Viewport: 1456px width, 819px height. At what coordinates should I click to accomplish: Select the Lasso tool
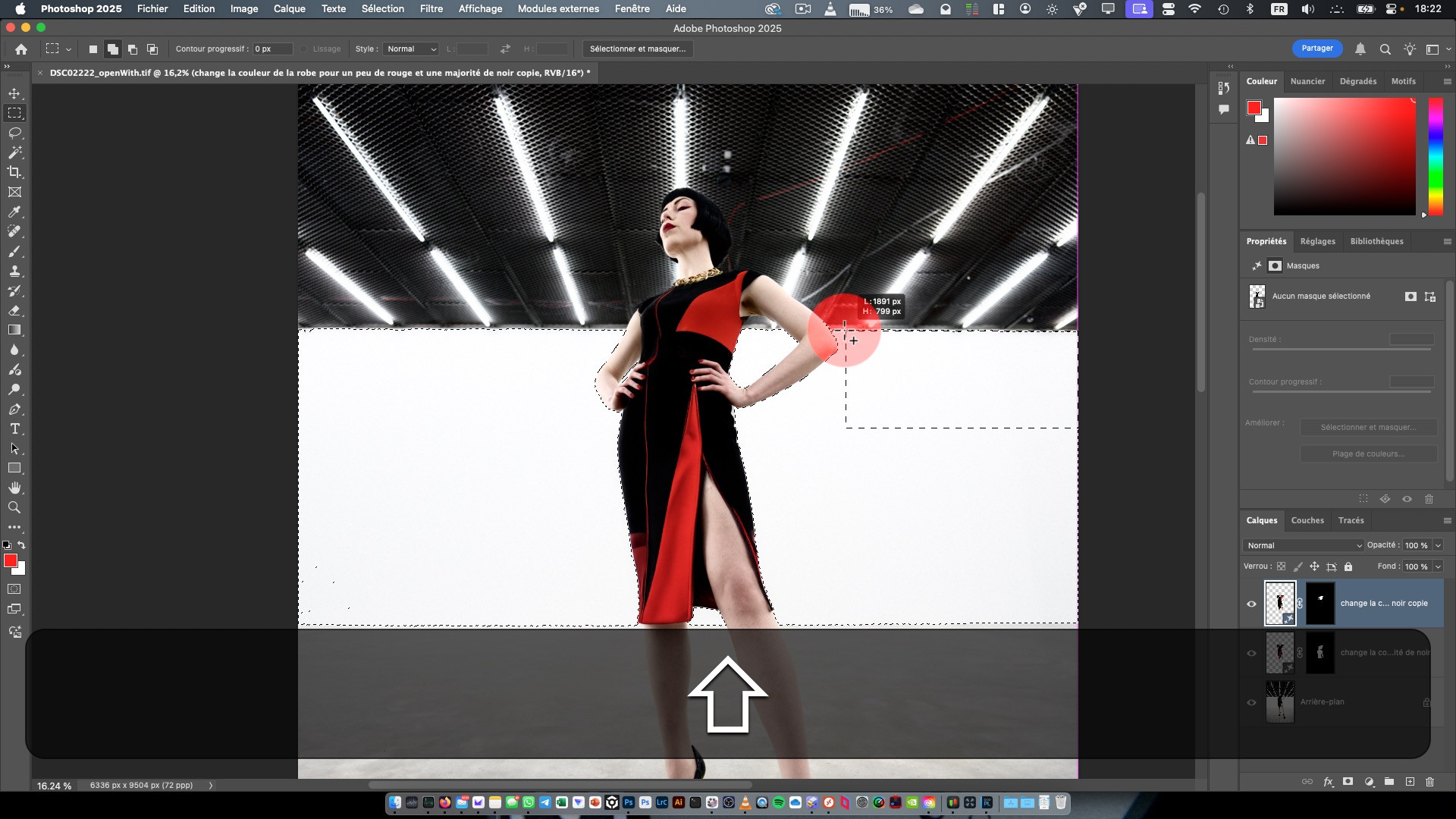tap(14, 133)
